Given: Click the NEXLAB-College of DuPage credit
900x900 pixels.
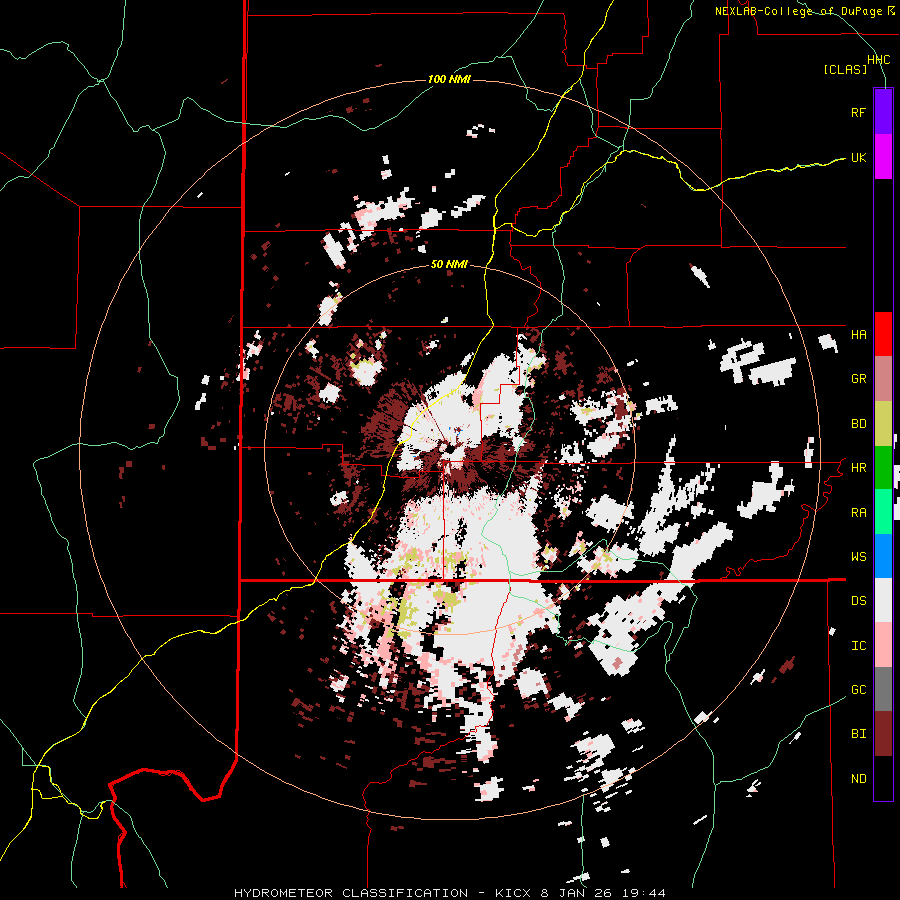Looking at the screenshot, I should [798, 11].
